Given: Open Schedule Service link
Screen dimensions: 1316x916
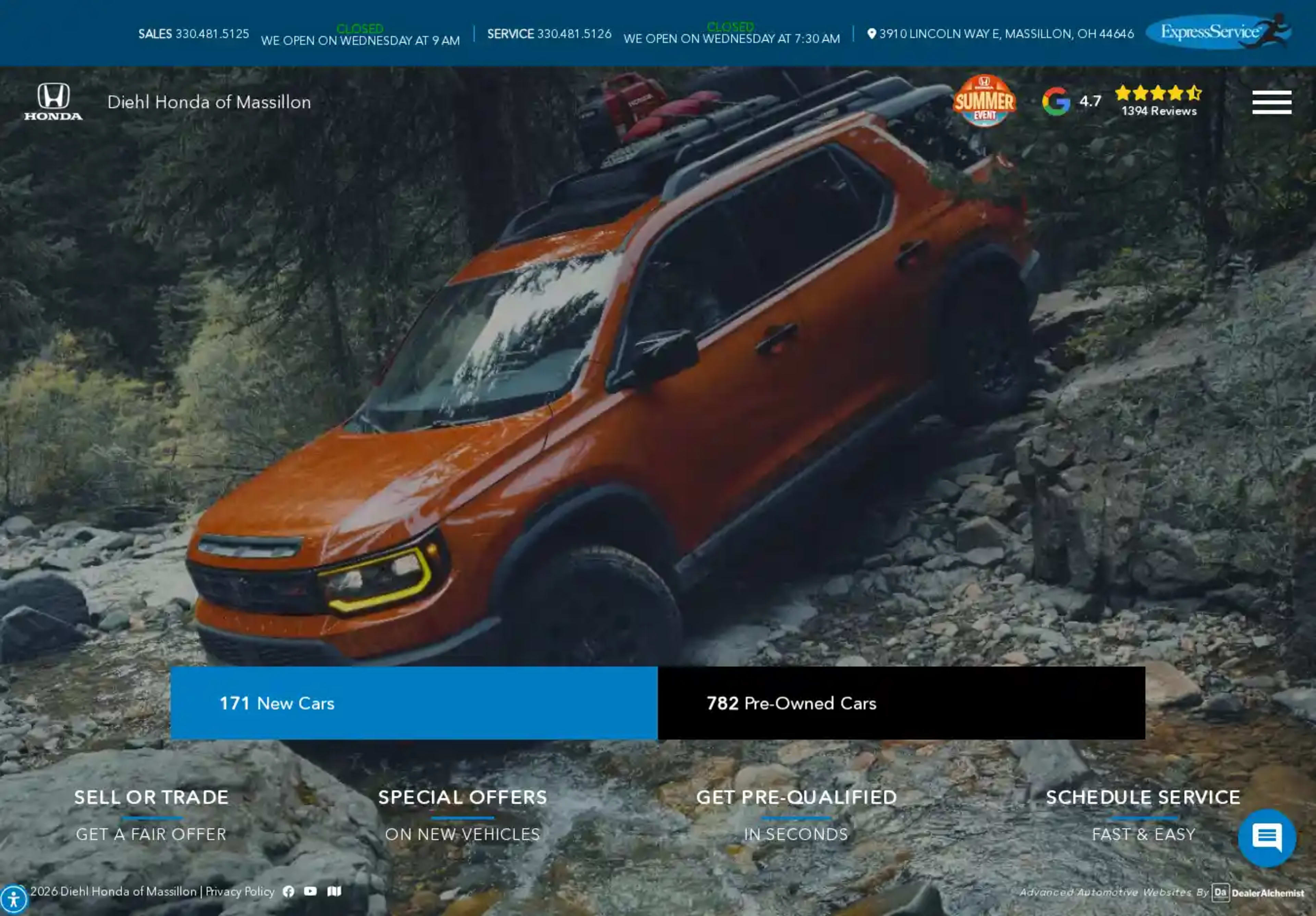Looking at the screenshot, I should (x=1143, y=815).
